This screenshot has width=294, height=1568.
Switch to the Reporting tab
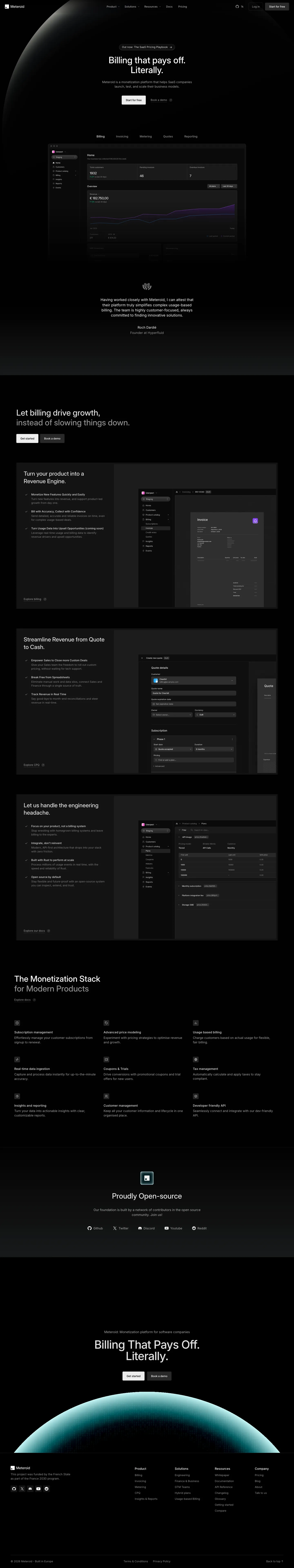tap(191, 136)
